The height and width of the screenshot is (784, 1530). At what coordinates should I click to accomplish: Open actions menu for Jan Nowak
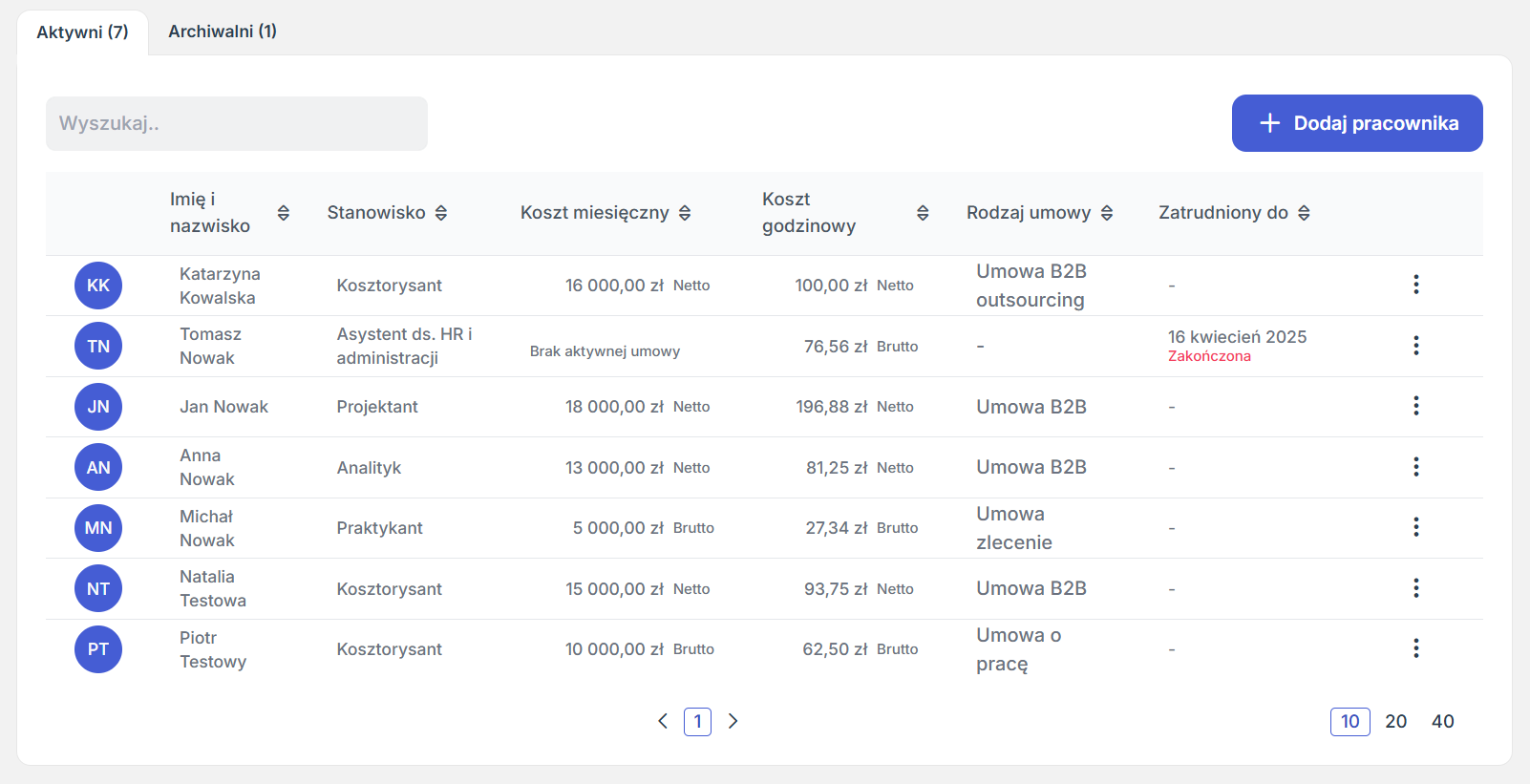point(1415,406)
